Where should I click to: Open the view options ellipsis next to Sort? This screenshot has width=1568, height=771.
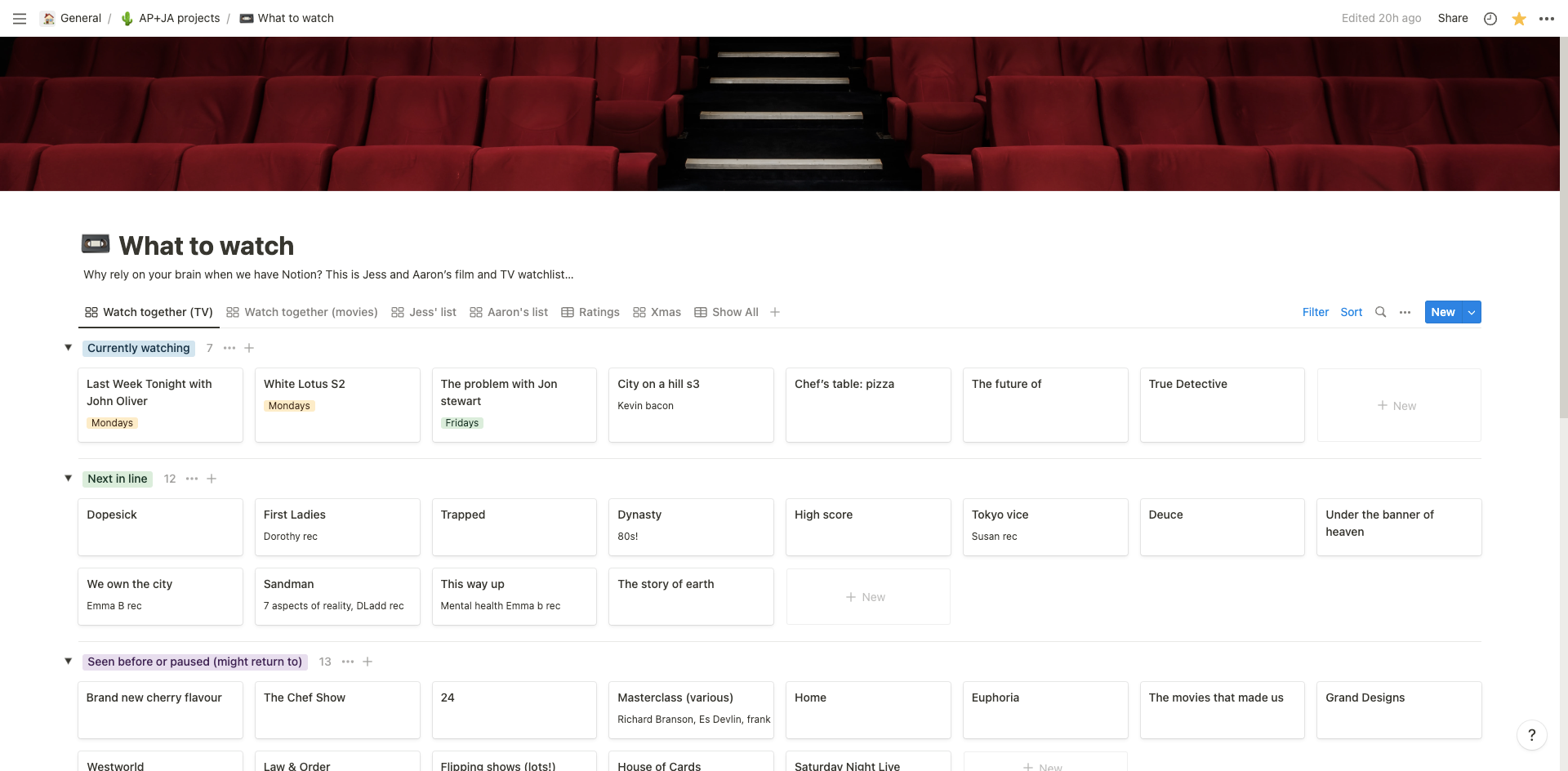tap(1405, 312)
